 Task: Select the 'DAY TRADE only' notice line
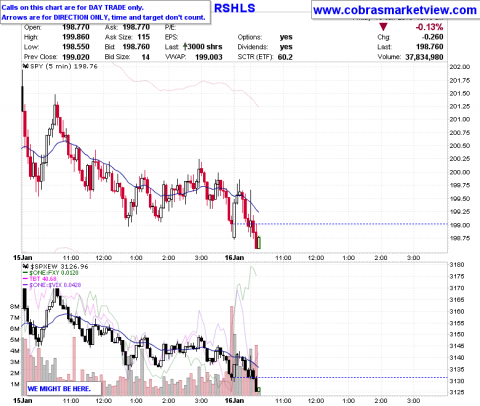click(73, 7)
